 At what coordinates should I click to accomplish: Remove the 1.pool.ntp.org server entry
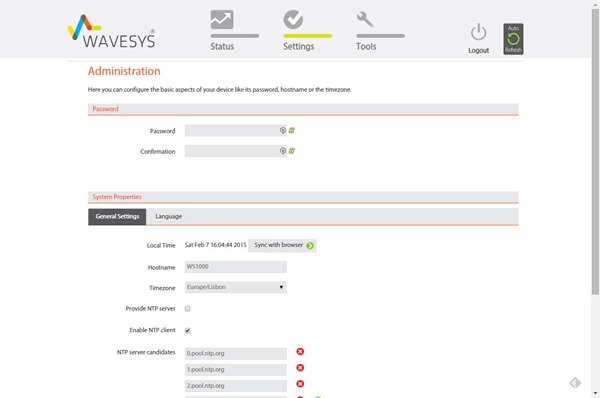coord(300,368)
